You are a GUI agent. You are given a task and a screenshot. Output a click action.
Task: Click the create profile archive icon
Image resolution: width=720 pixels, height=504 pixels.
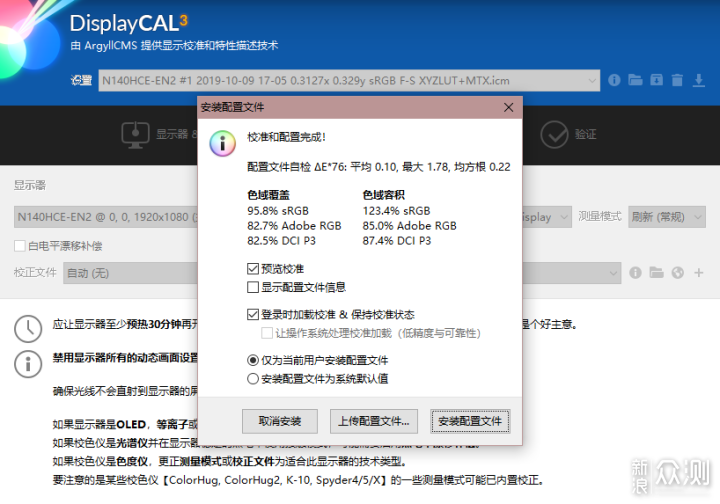(656, 80)
